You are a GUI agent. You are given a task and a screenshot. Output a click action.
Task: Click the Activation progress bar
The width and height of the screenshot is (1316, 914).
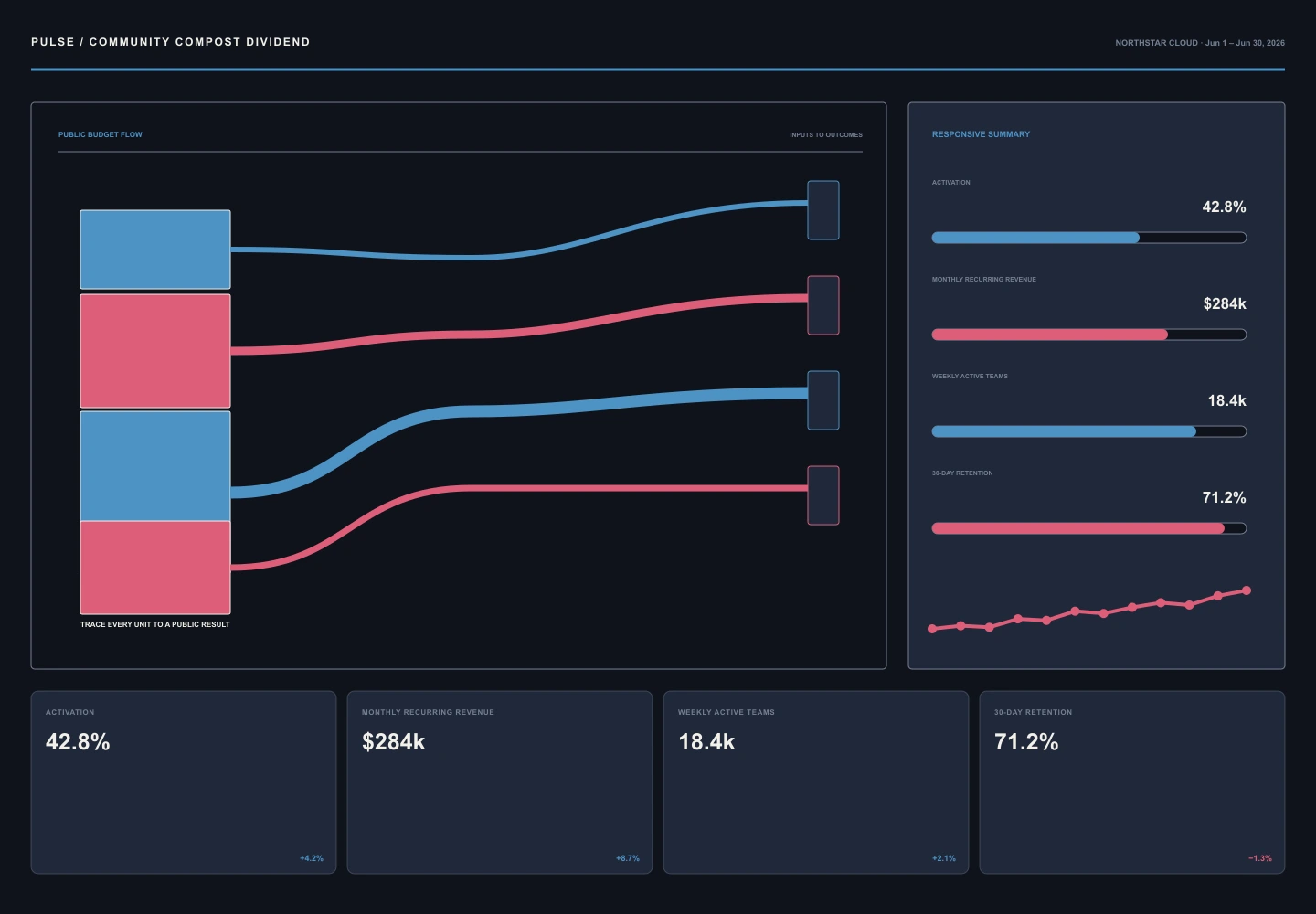pyautogui.click(x=1088, y=238)
